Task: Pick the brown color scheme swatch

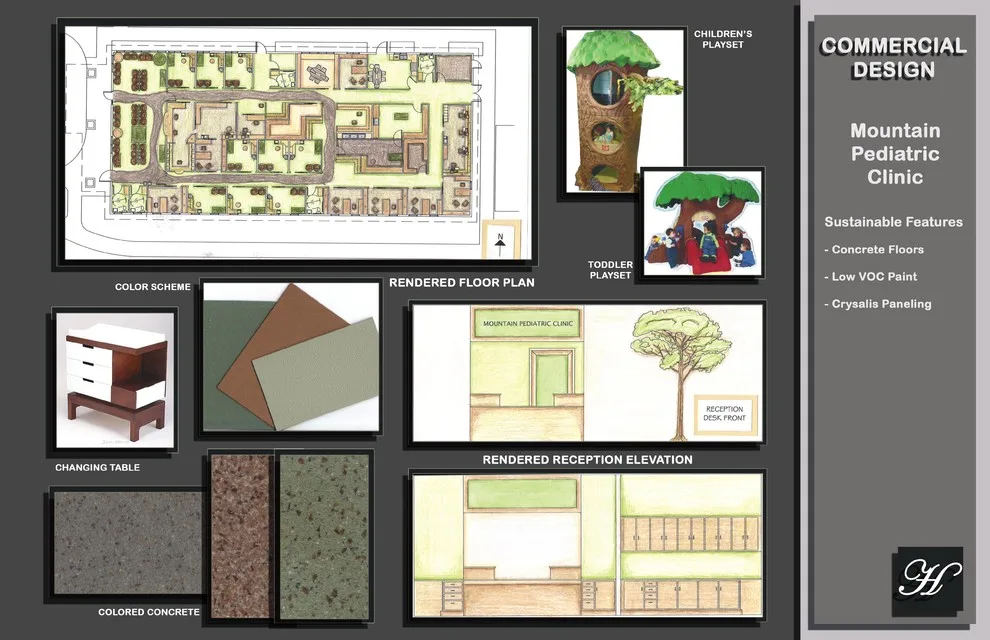Action: coord(276,335)
